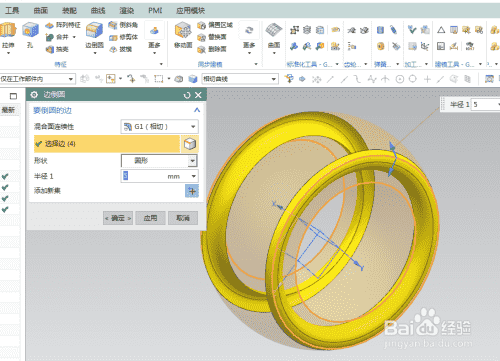Open the 应用模块 tab
The image size is (500, 361).
190,11
